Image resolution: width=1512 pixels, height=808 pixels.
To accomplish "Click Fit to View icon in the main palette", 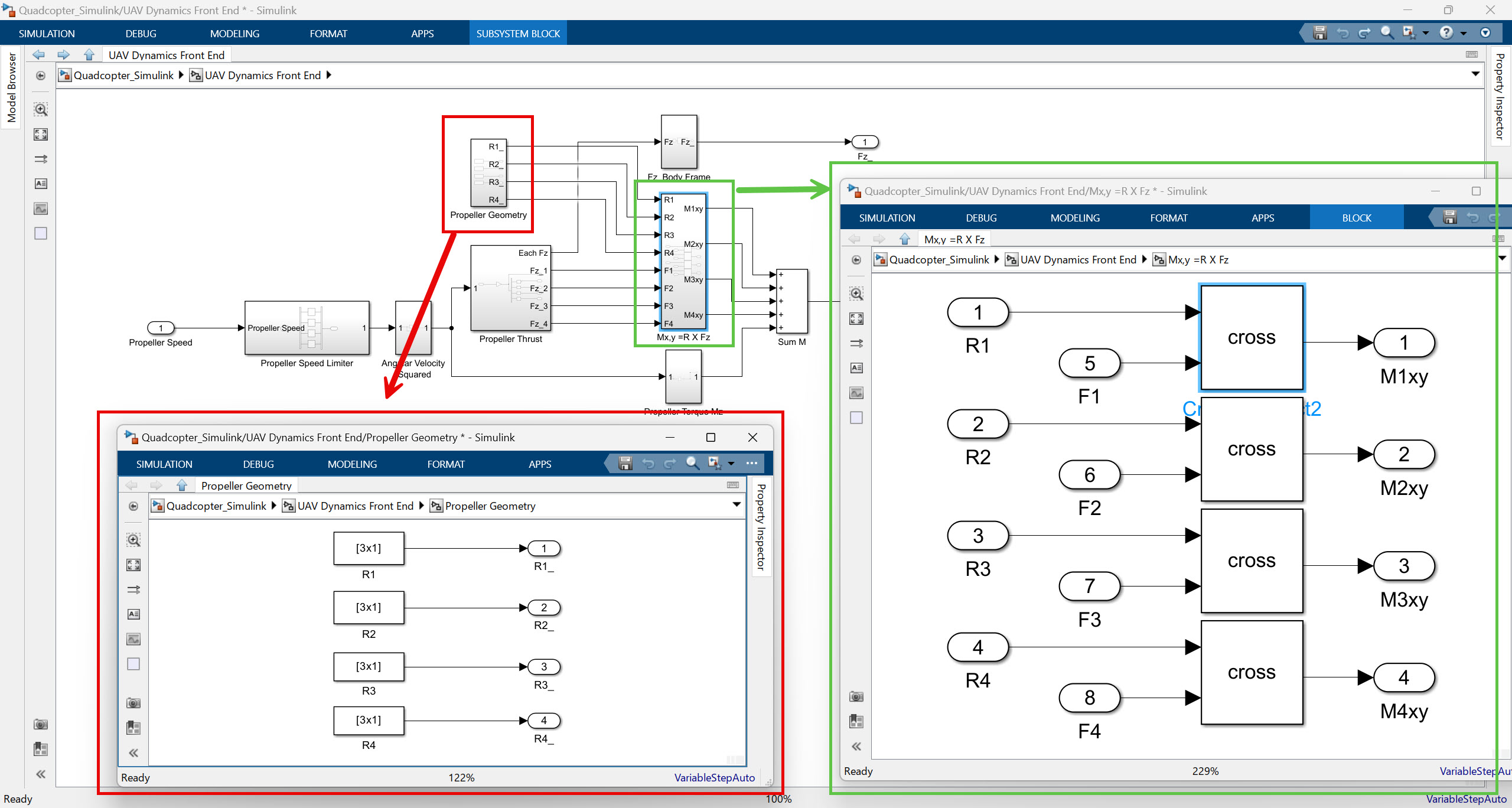I will [40, 134].
